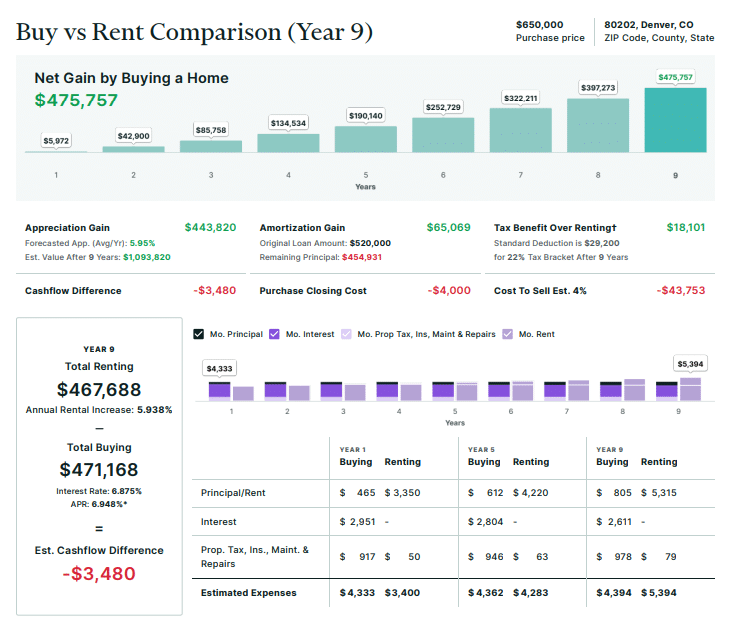Click the Year 1 net gain bar

click(56, 151)
